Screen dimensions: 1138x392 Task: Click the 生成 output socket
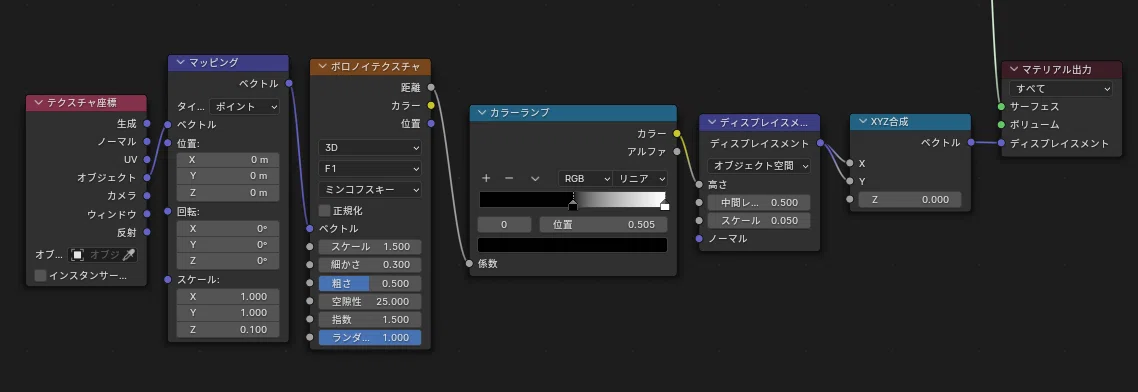[x=147, y=123]
